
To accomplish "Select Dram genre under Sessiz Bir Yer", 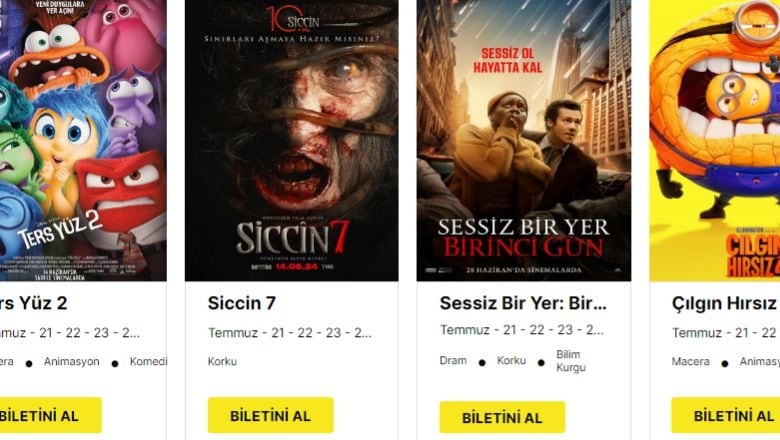I will tap(453, 360).
